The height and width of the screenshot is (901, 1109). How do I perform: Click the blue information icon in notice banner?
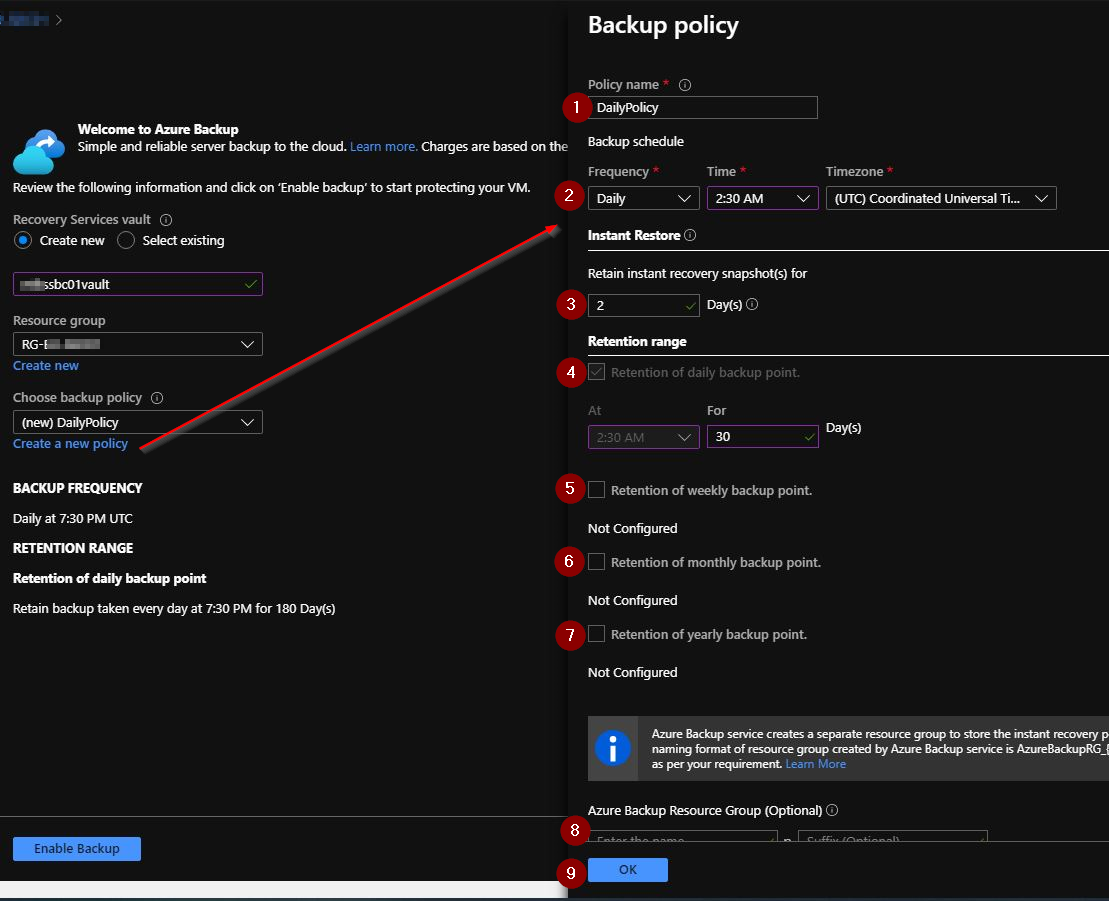pyautogui.click(x=613, y=748)
